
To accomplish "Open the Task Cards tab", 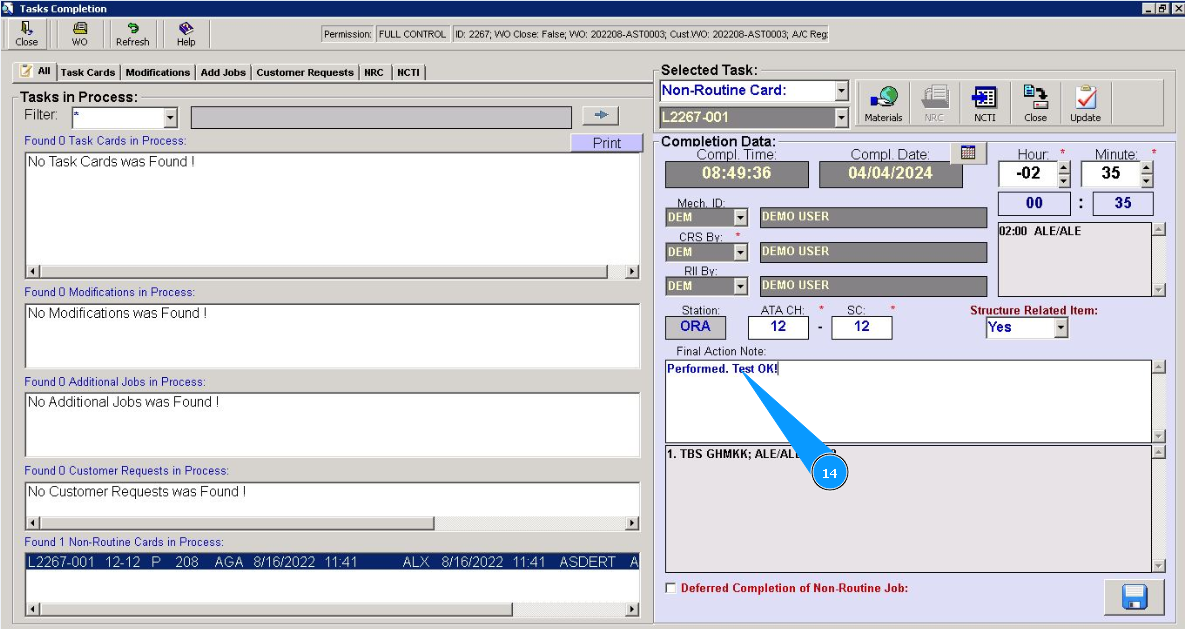I will [x=88, y=73].
